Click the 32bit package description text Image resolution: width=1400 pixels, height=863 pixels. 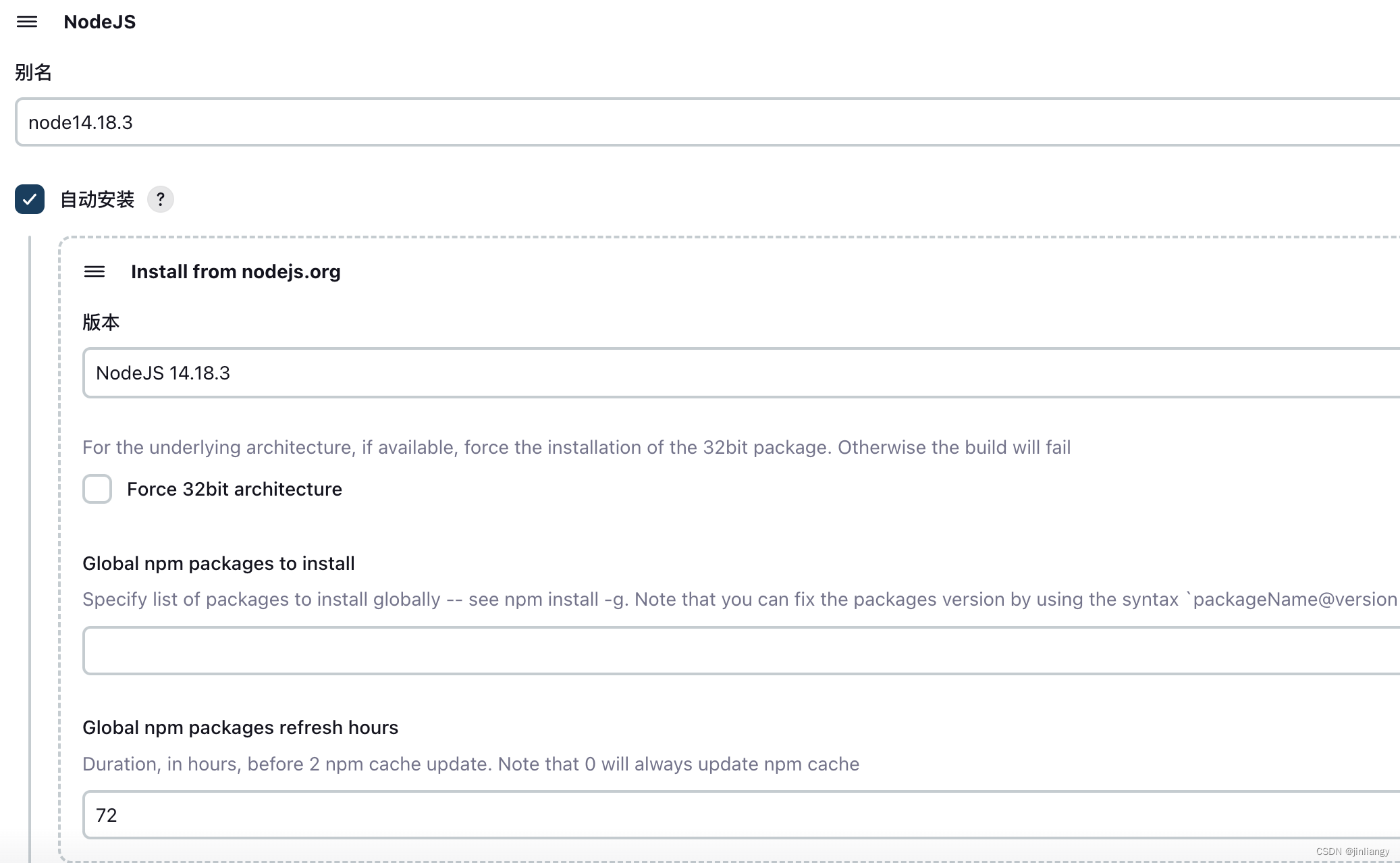tap(576, 447)
